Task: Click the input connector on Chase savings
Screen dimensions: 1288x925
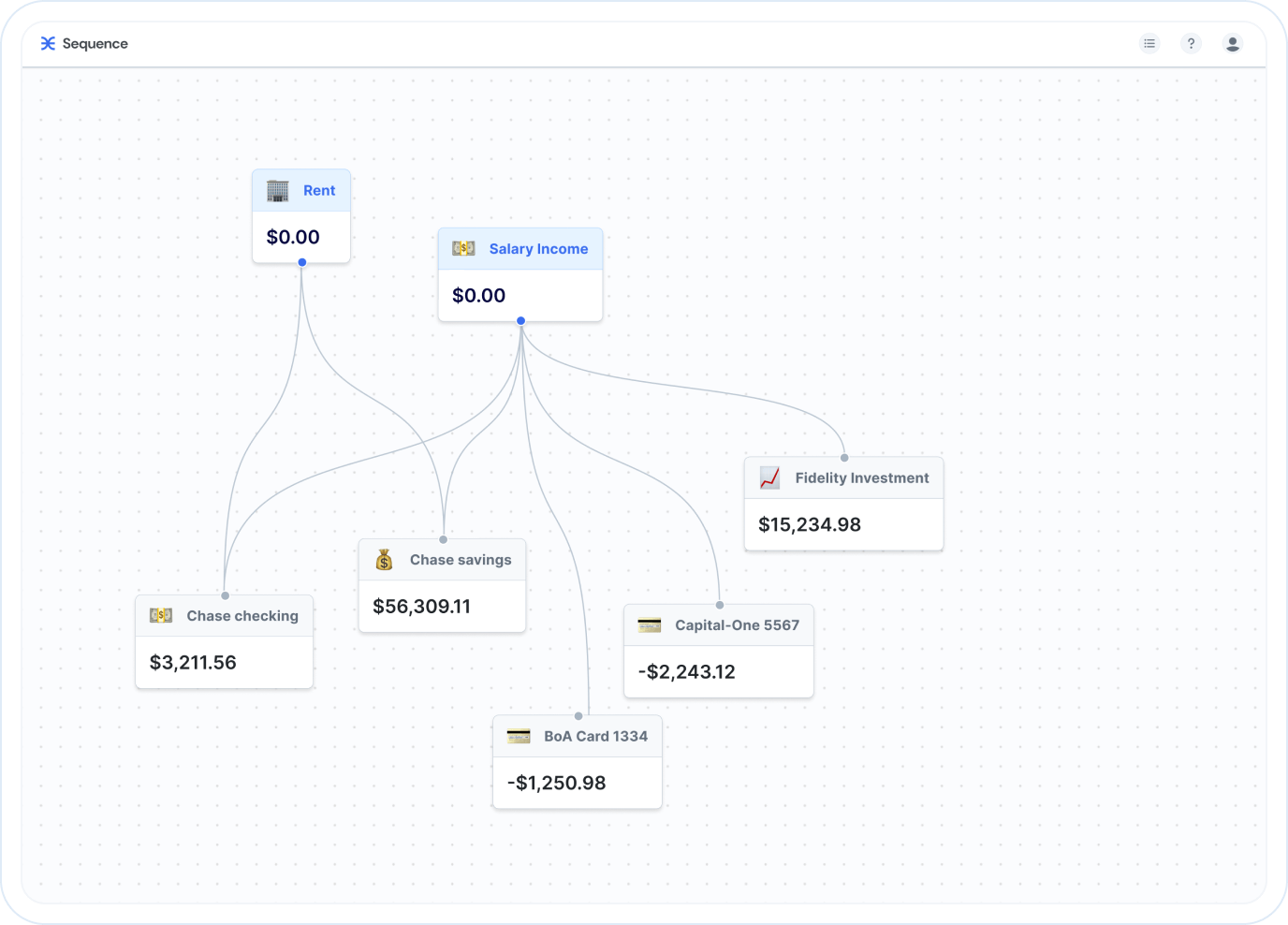Action: coord(444,540)
